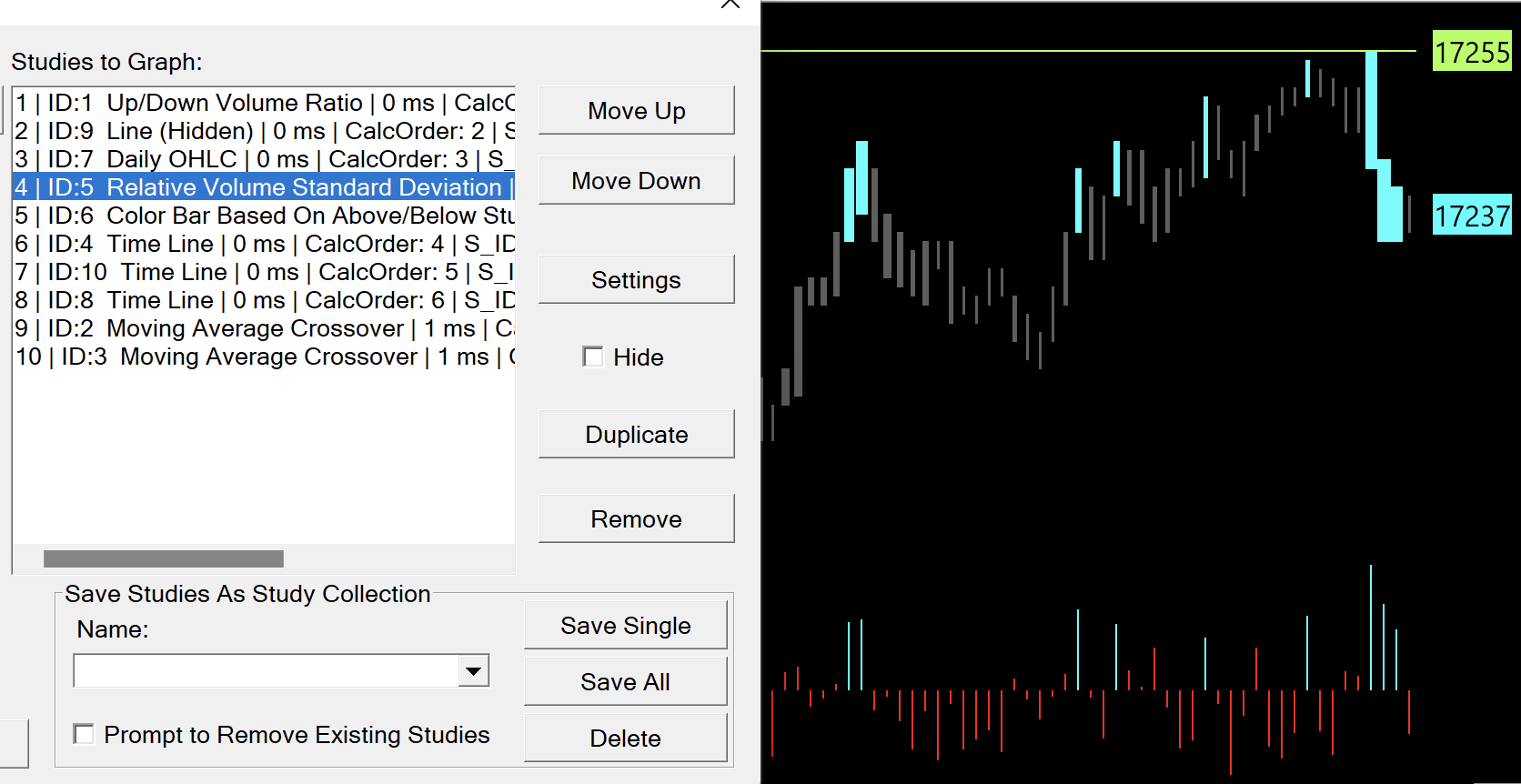Enable the Hide checkbox
1521x784 pixels.
coord(594,357)
